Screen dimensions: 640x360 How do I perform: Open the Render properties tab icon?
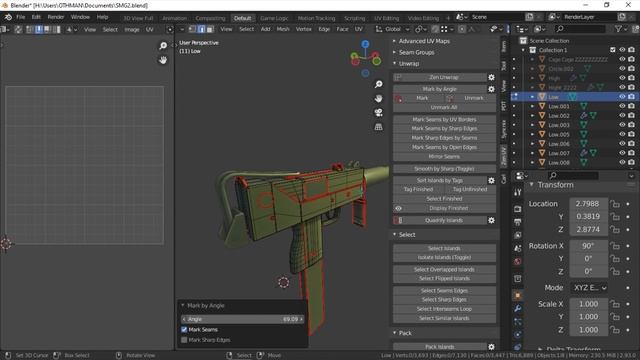(518, 209)
